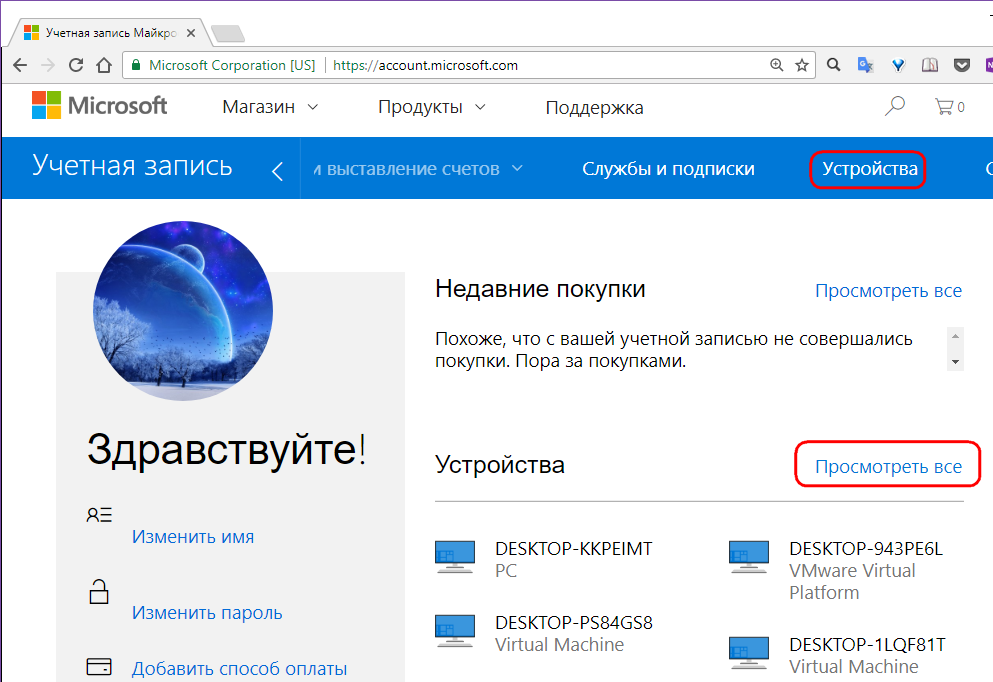Click the padlock icon above Изменить пароль

click(x=99, y=591)
